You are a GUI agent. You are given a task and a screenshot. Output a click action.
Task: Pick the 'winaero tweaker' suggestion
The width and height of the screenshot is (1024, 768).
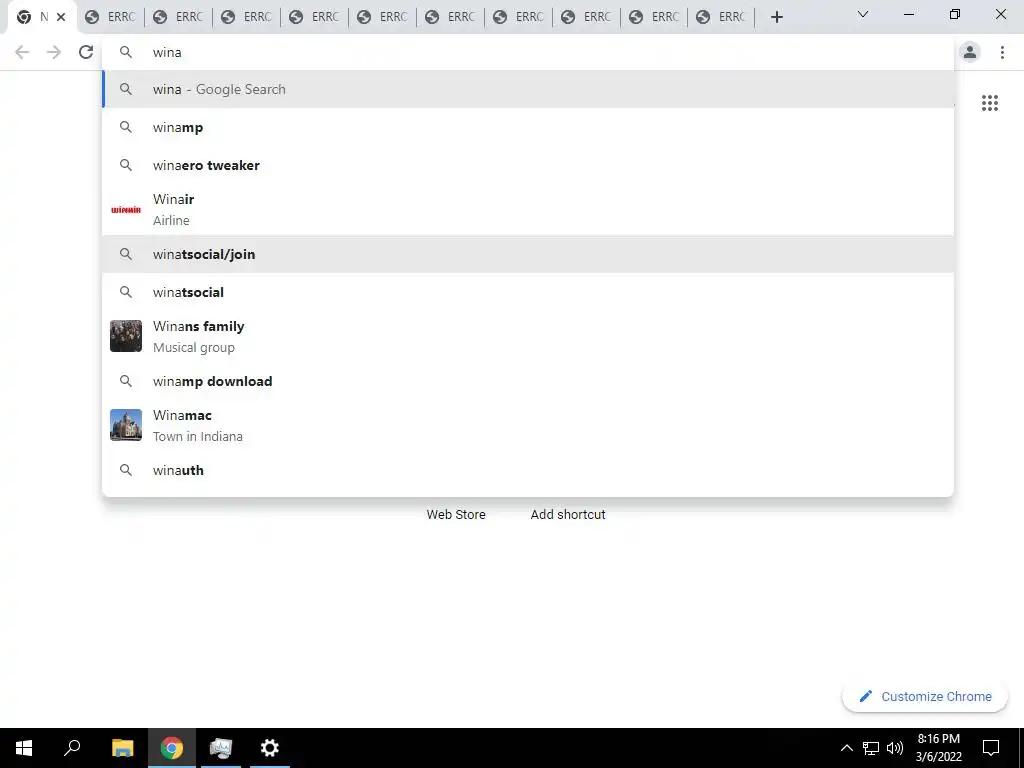click(528, 165)
